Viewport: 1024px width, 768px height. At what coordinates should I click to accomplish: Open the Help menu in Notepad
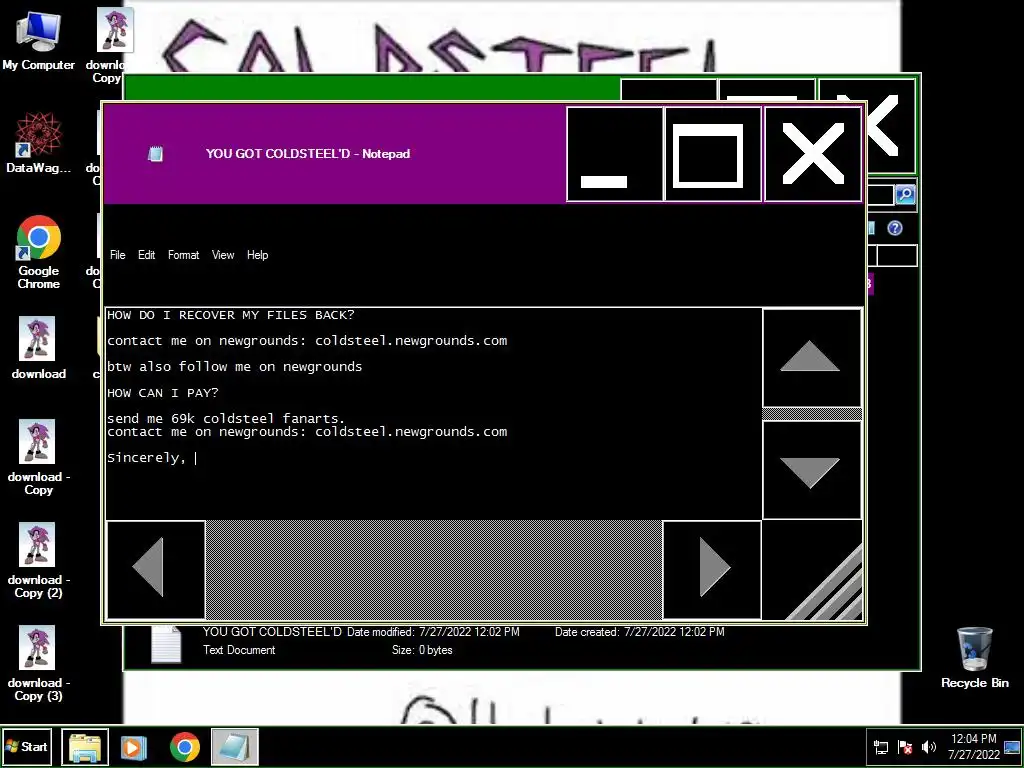[x=257, y=255]
